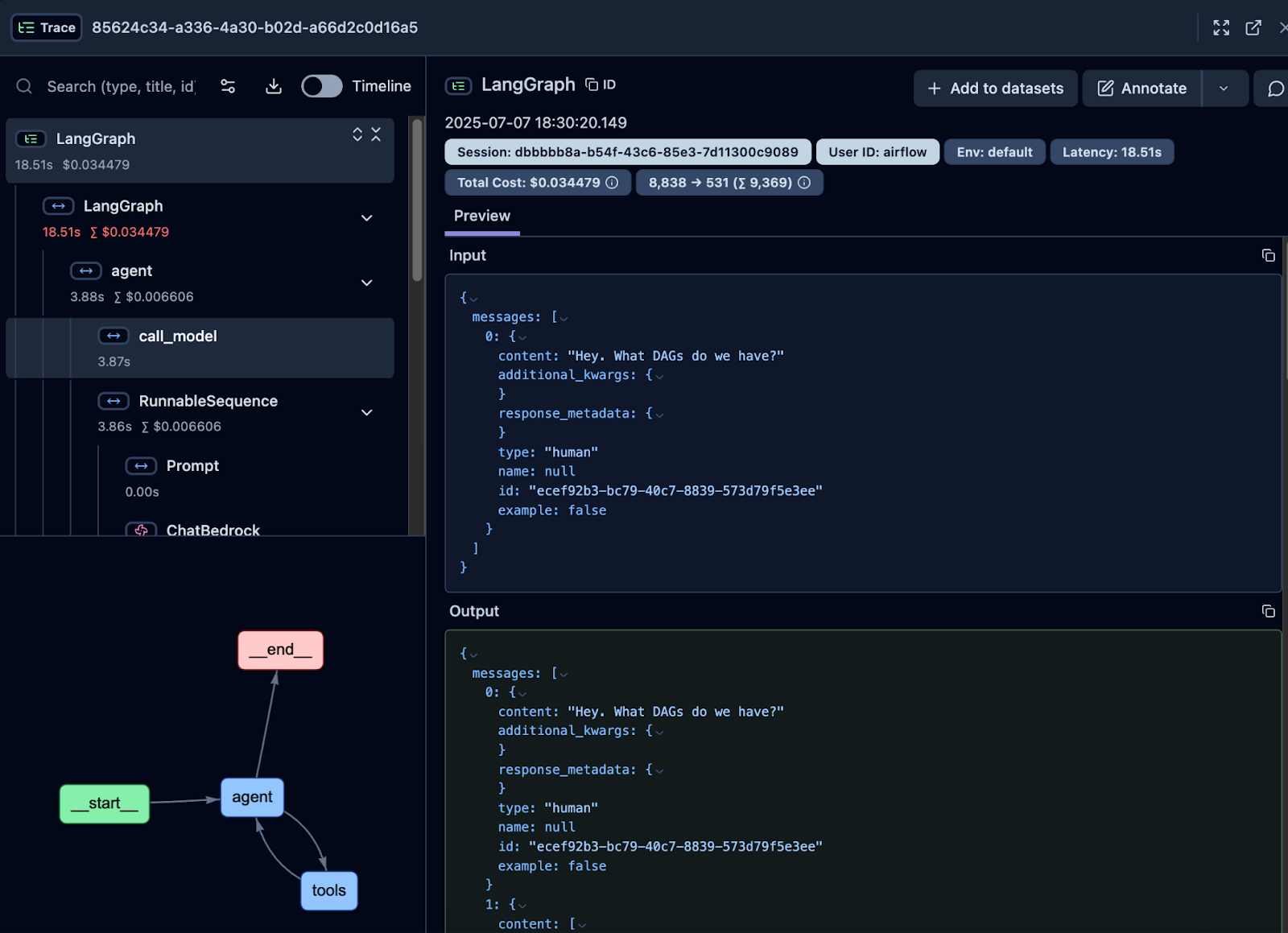The height and width of the screenshot is (933, 1288).
Task: Click the trace ID text 85624c34-a336
Action: tap(254, 27)
